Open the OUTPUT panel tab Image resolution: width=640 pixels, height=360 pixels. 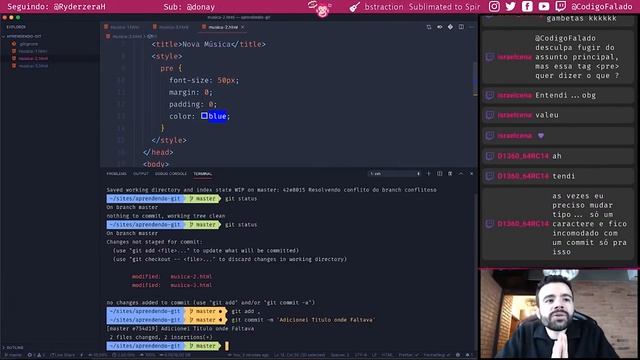[141, 174]
